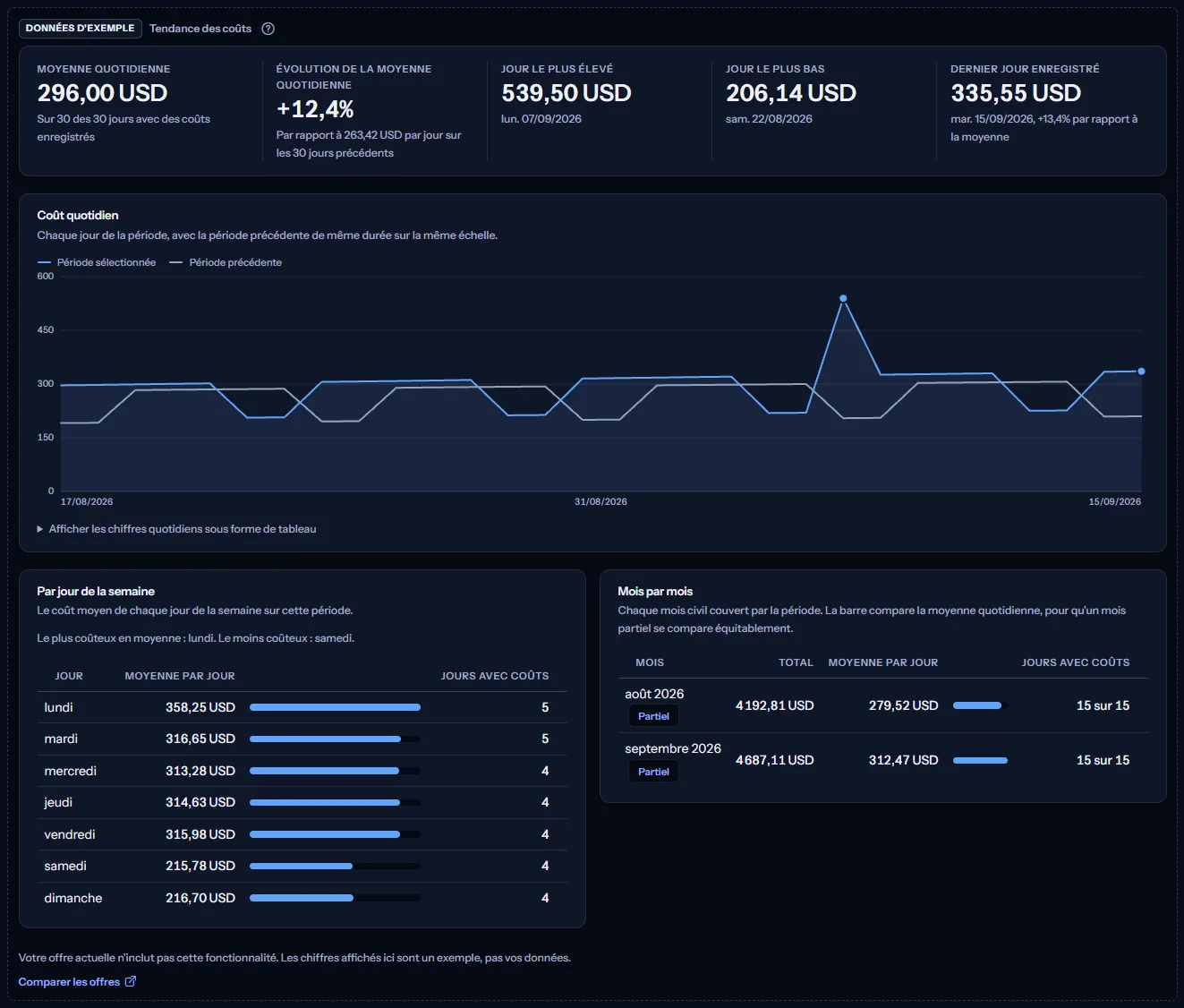The height and width of the screenshot is (1008, 1184).
Task: Click the date sam. 22/08/2026
Action: coord(769,119)
